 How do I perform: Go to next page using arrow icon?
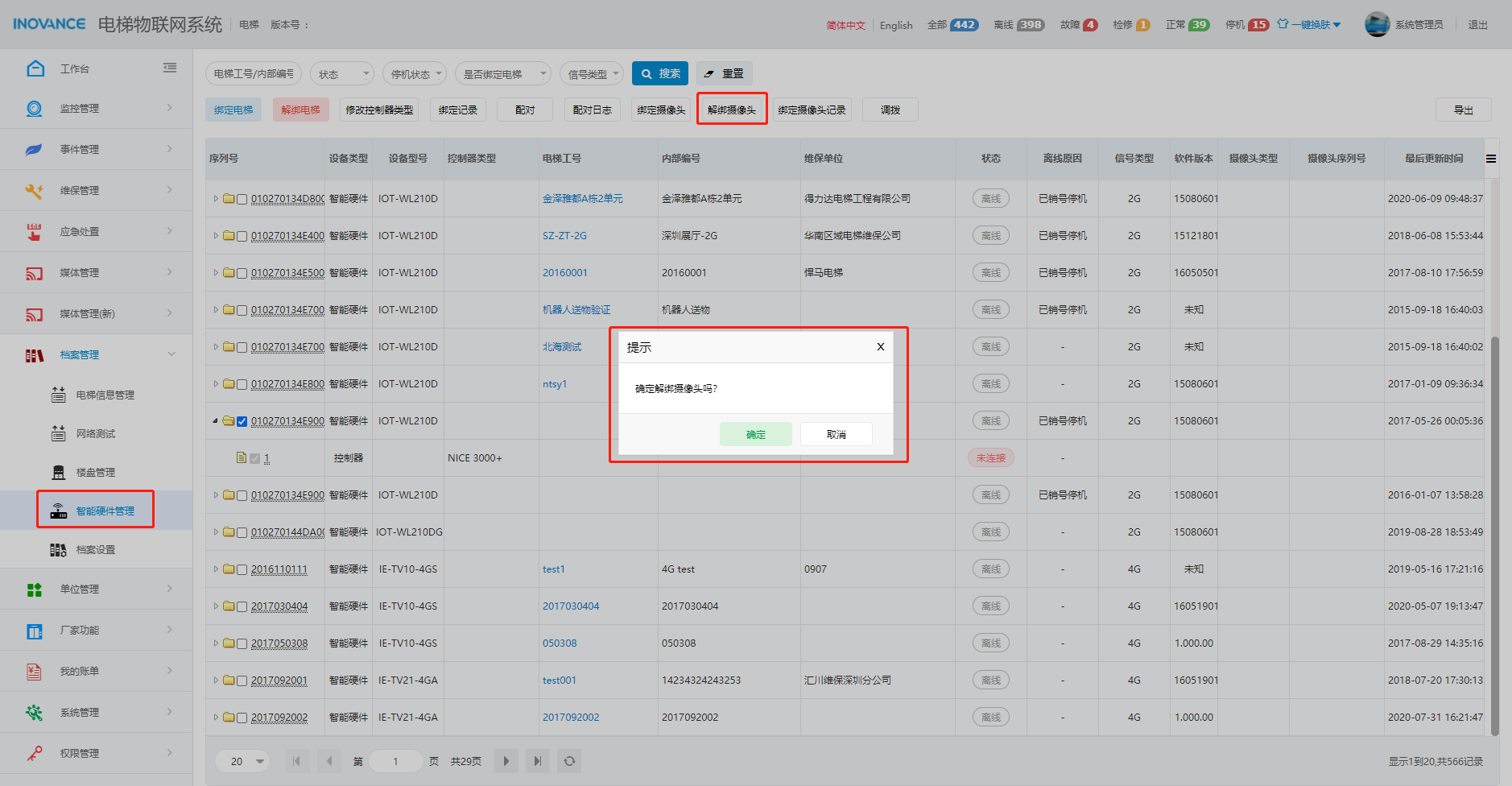click(x=506, y=761)
